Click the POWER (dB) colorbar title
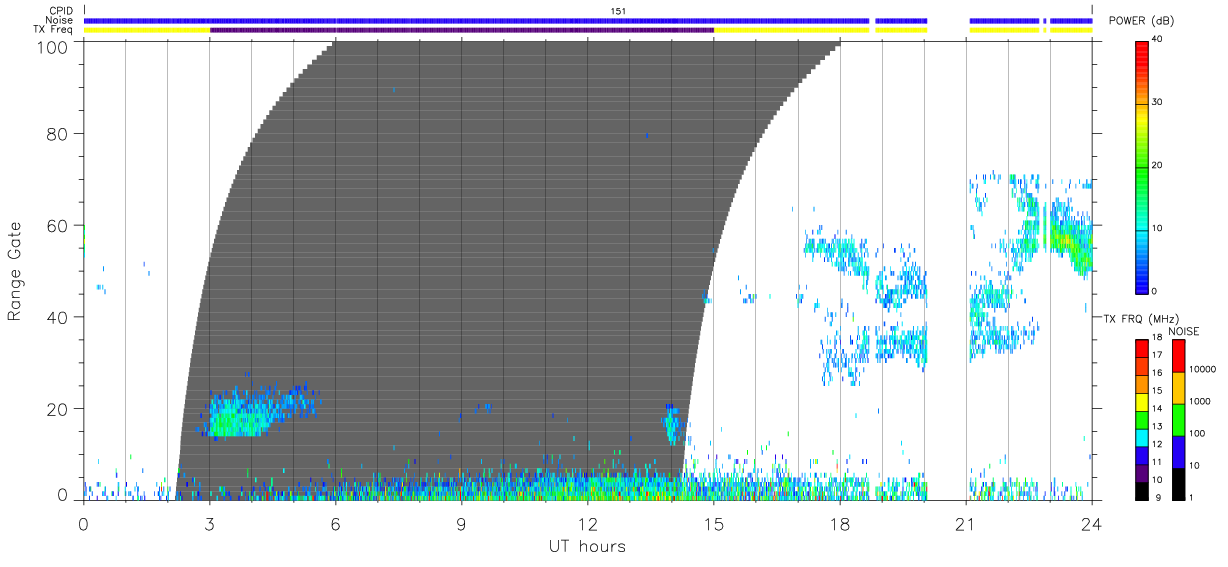1228x567 pixels. click(1142, 20)
